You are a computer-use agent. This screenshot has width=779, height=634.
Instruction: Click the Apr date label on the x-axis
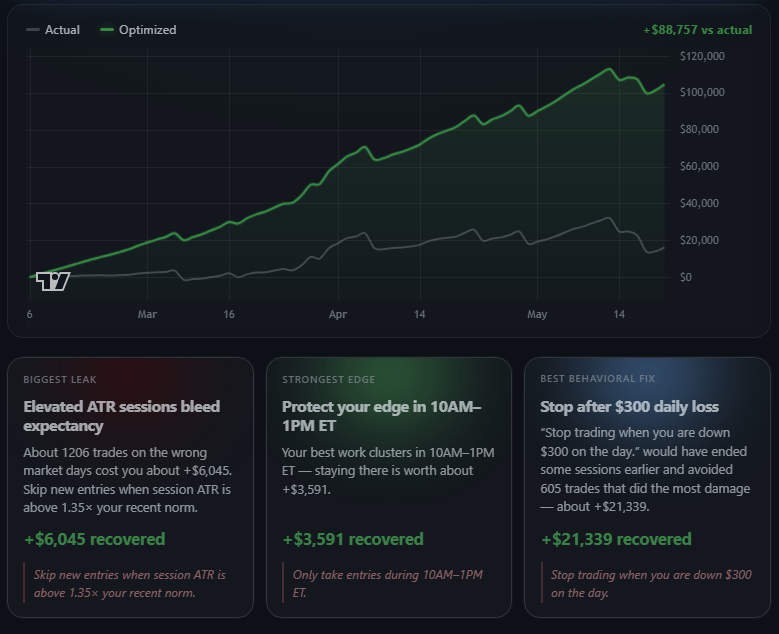click(x=338, y=314)
